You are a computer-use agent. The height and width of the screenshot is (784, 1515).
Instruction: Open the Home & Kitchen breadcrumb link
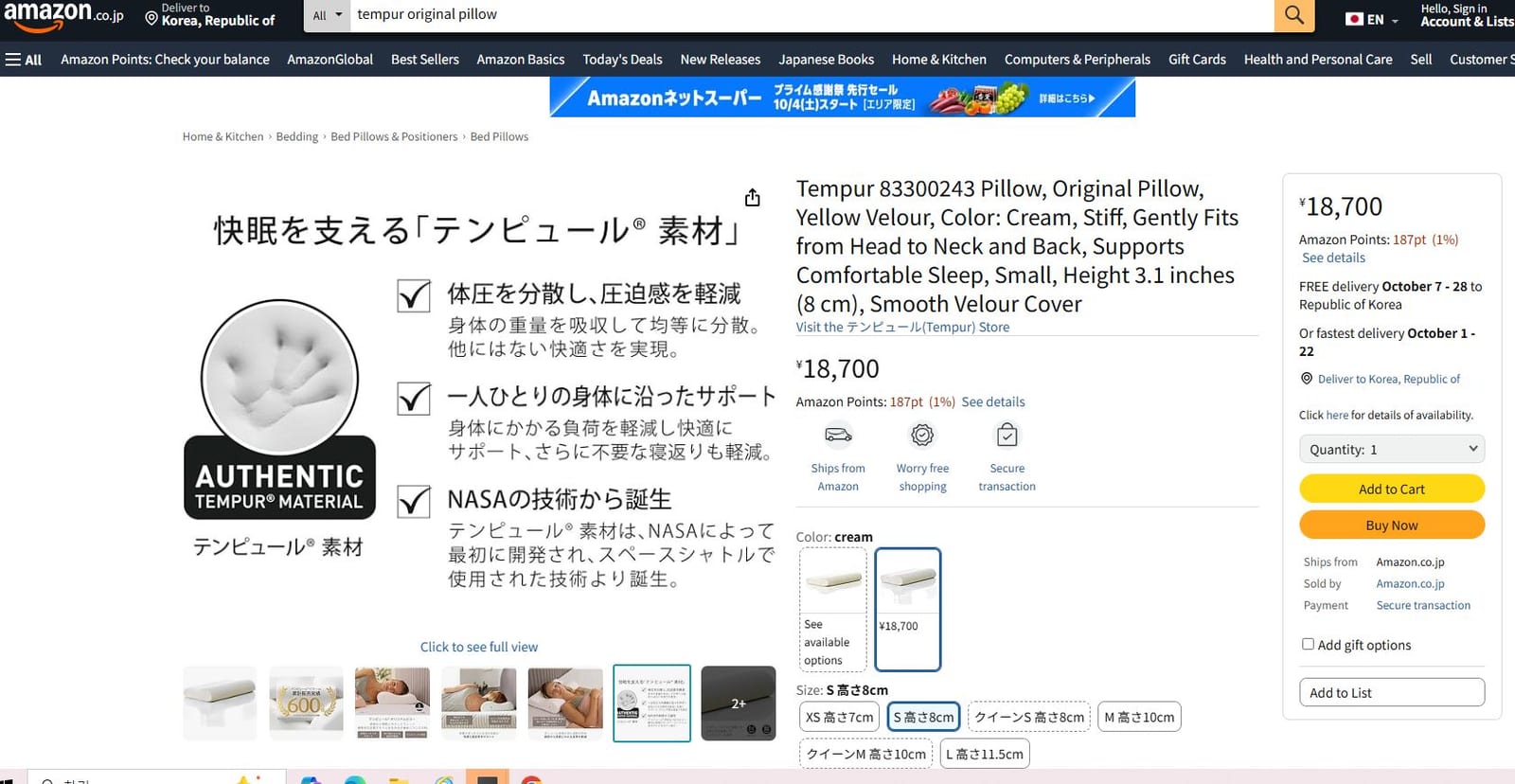pyautogui.click(x=223, y=136)
